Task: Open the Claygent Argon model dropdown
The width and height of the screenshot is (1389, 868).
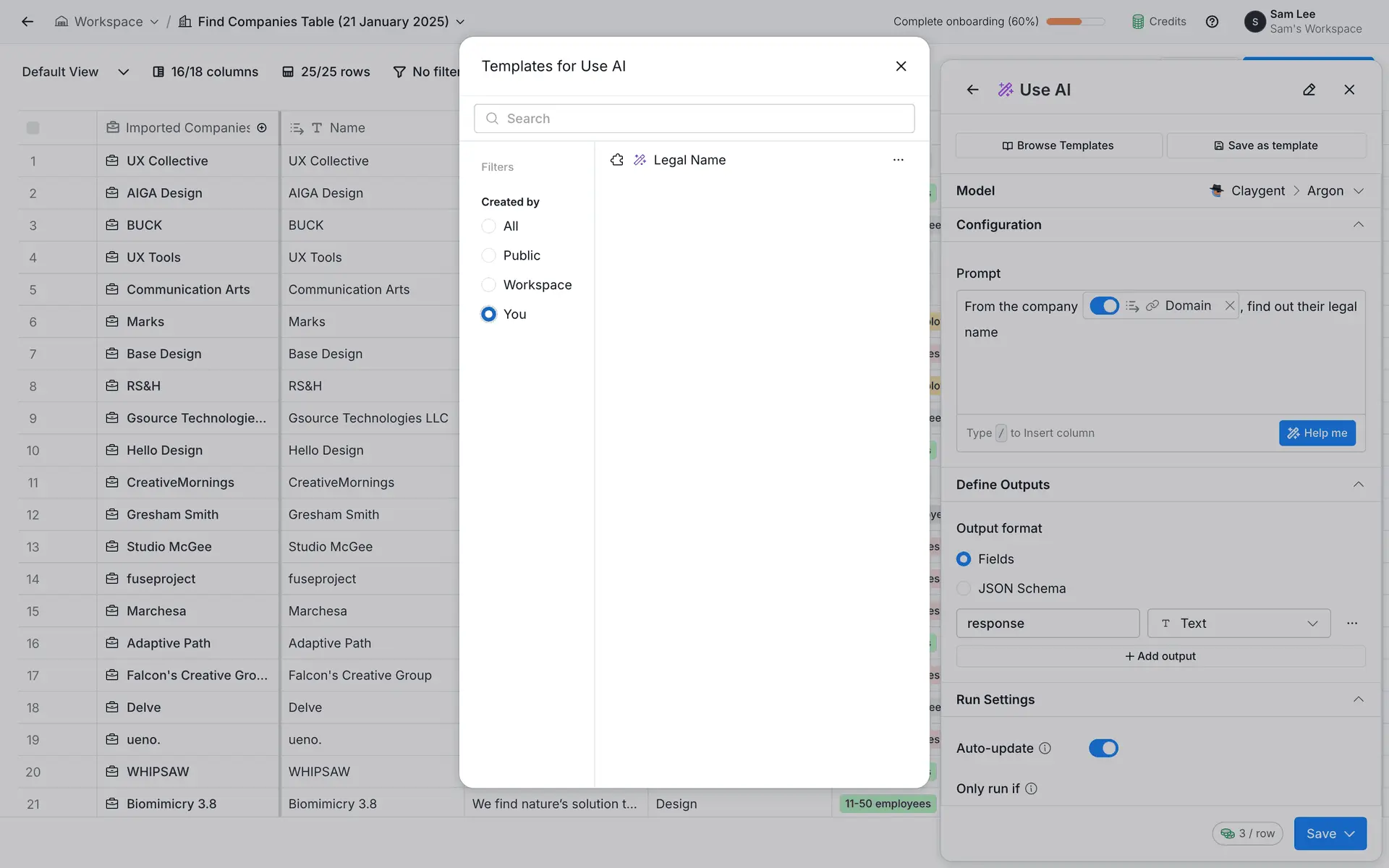Action: coord(1286,191)
